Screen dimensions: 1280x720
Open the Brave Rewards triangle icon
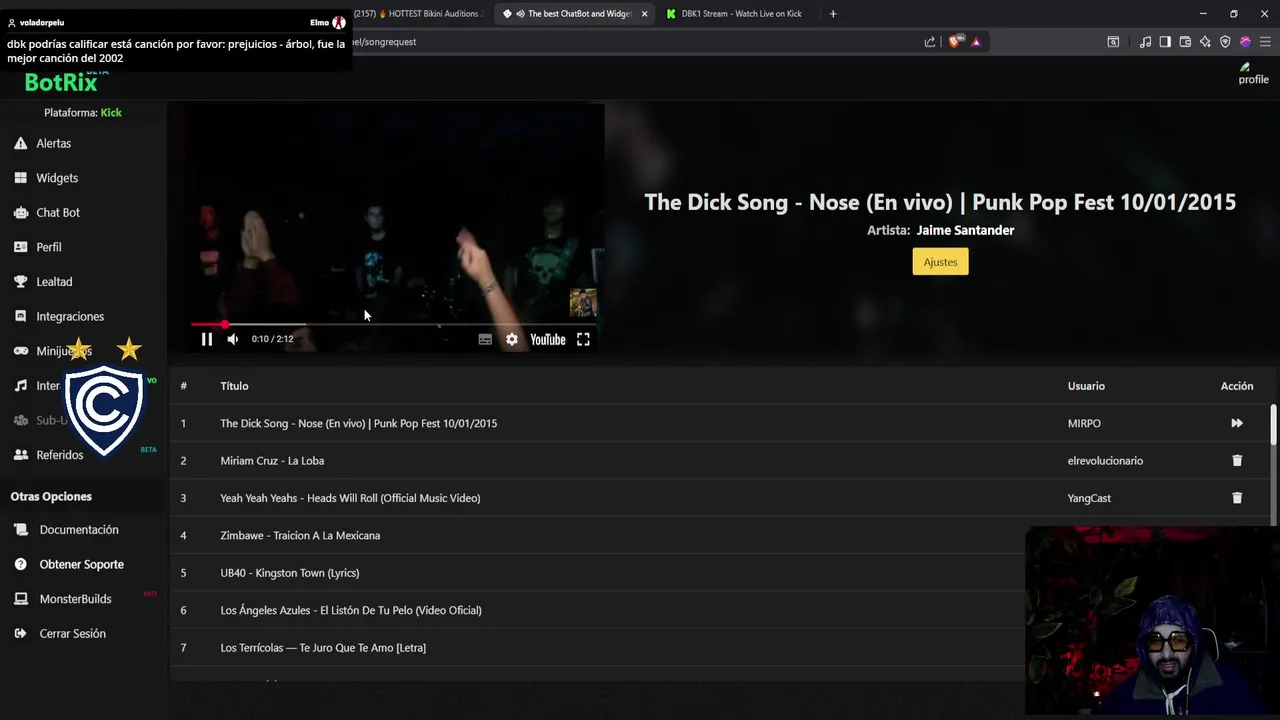976,42
